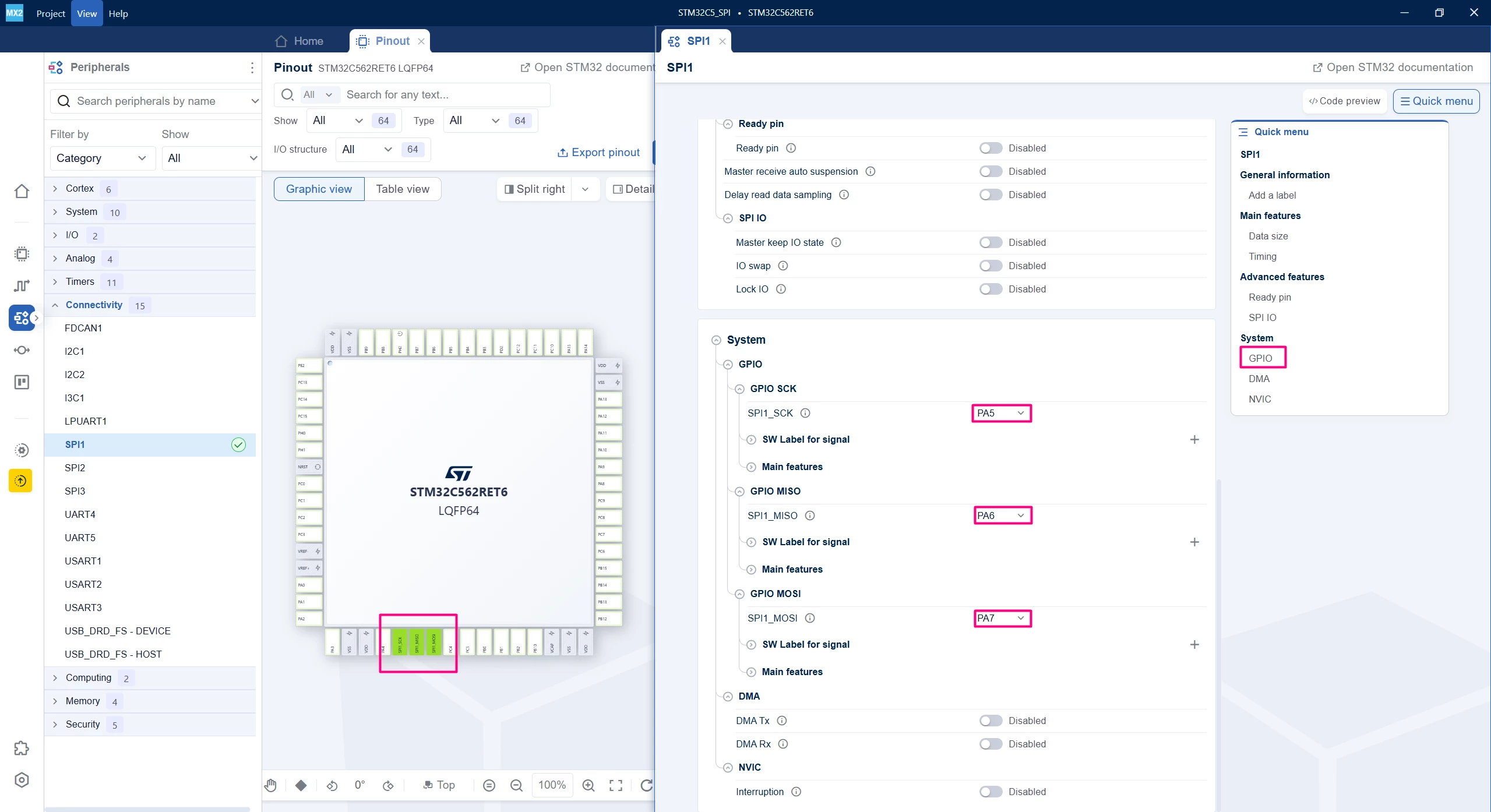Image resolution: width=1491 pixels, height=812 pixels.
Task: Click the peripherals search field
Action: pyautogui.click(x=156, y=101)
